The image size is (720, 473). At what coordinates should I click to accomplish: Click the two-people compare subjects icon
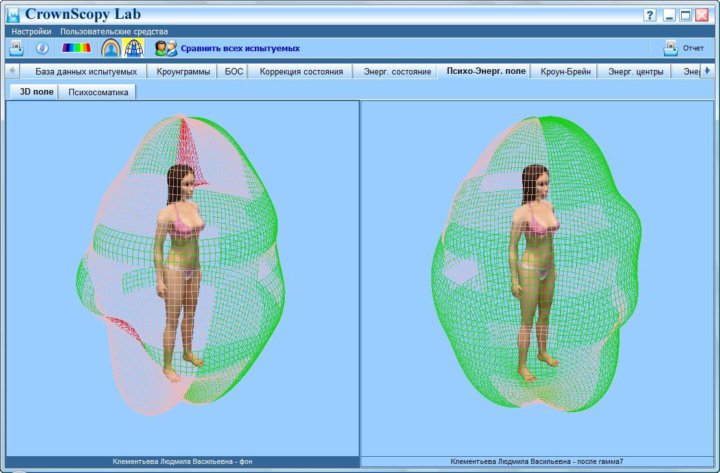[x=165, y=48]
